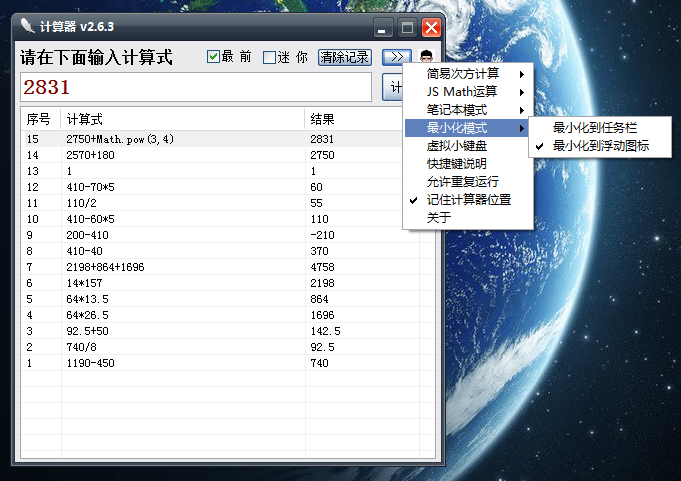681x481 pixels.
Task: Open 简易次方计算 submenu
Action: point(468,74)
